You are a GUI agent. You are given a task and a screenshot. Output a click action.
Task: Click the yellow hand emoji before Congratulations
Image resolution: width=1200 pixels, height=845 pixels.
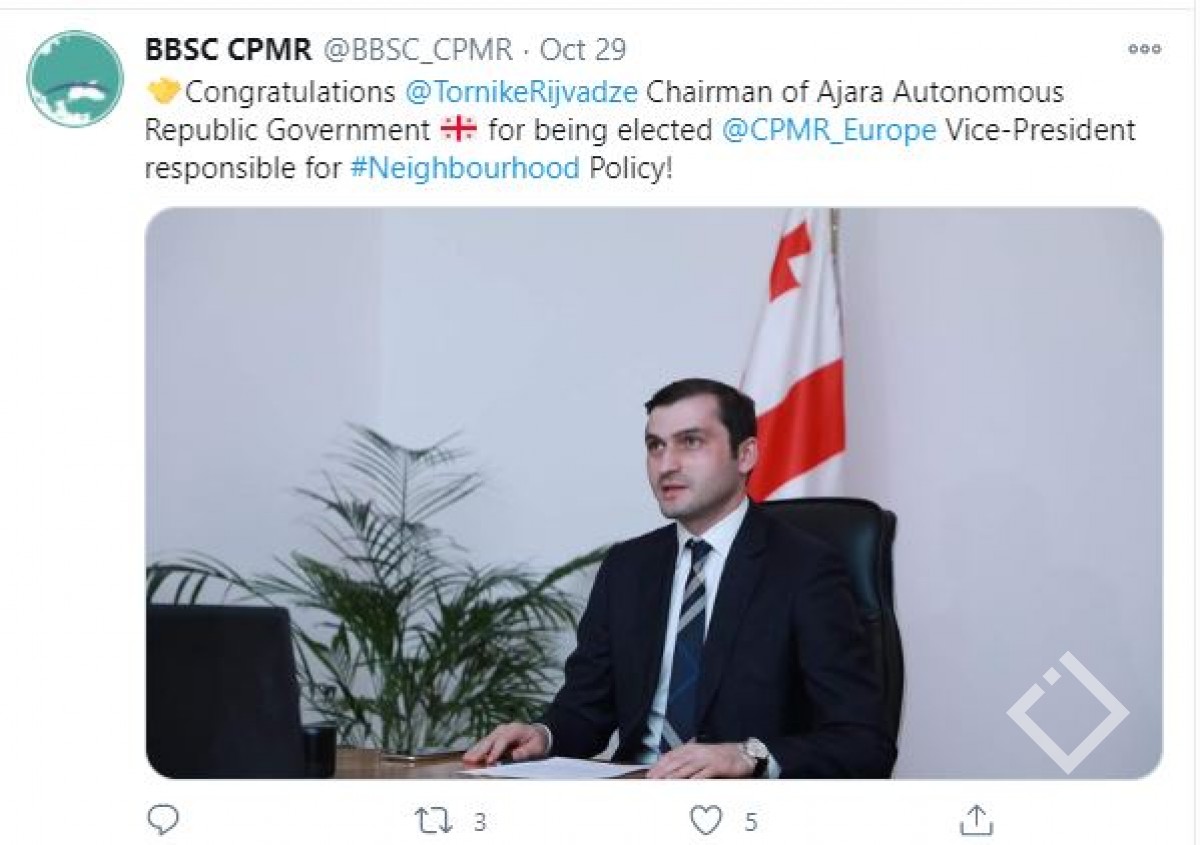pyautogui.click(x=162, y=93)
